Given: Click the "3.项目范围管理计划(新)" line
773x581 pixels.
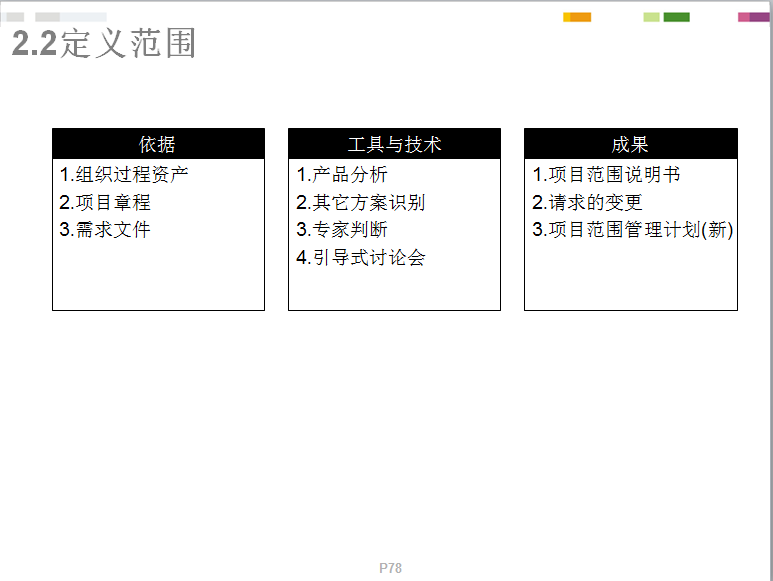Looking at the screenshot, I should tap(632, 230).
